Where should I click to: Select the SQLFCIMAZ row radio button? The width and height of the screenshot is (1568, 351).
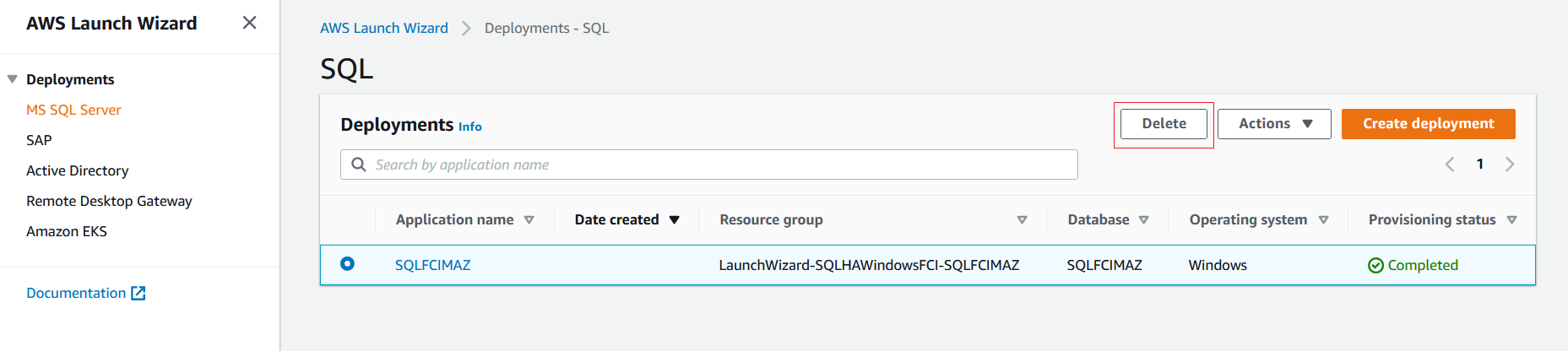point(347,264)
